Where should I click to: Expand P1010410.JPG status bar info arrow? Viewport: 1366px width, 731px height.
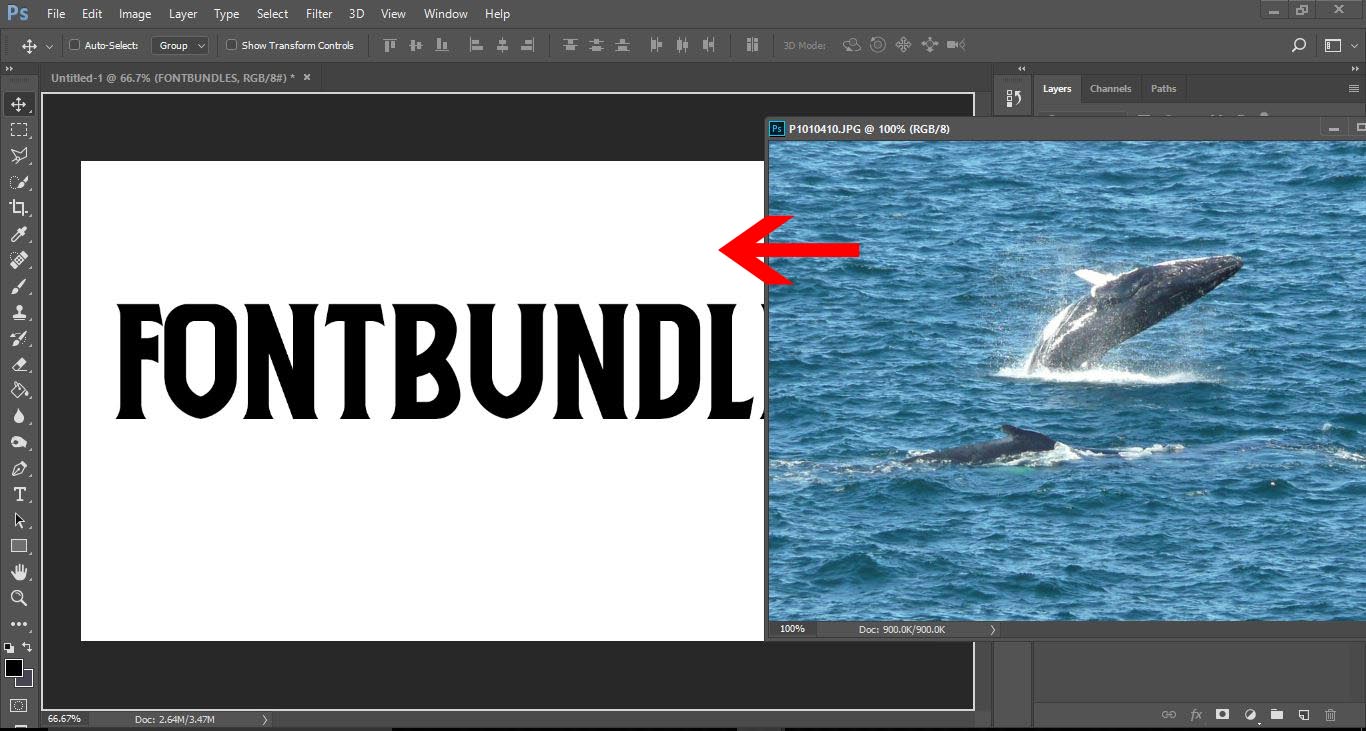click(993, 630)
